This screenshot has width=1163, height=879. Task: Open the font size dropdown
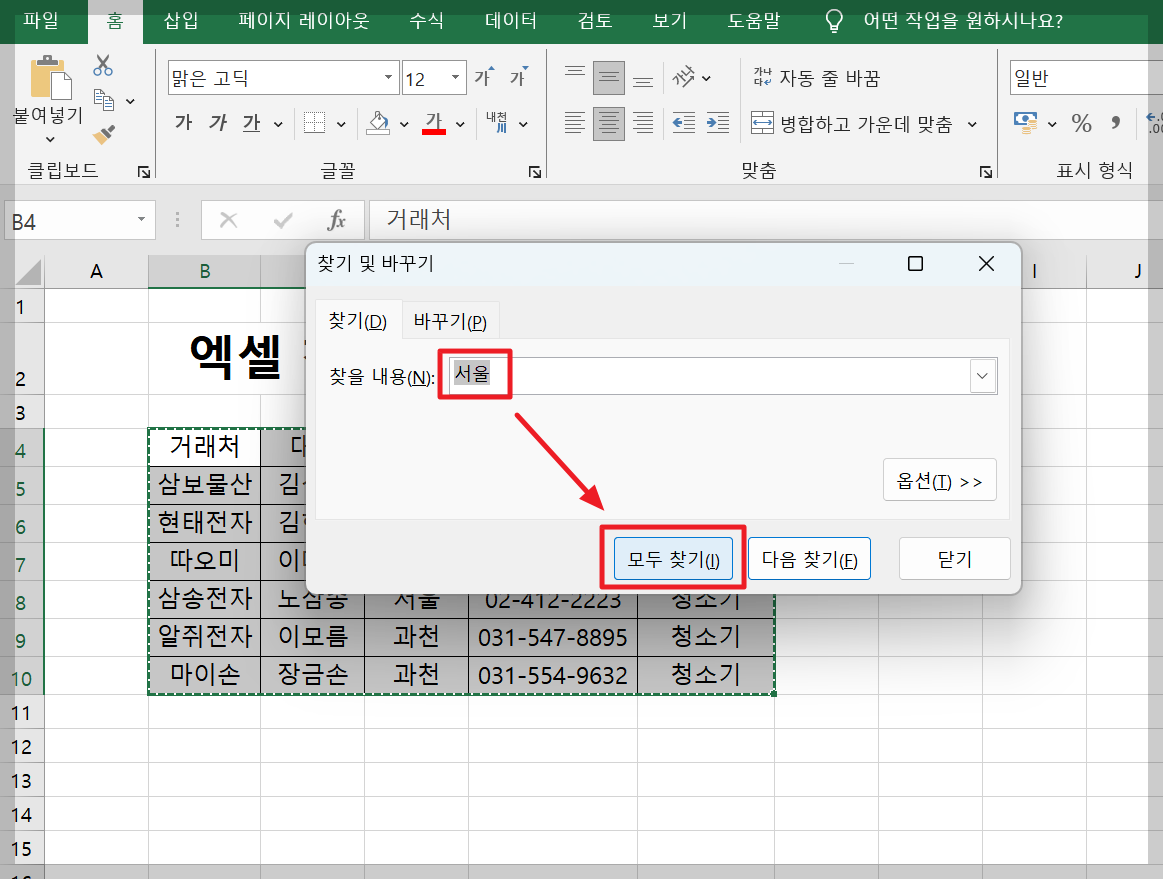tap(455, 76)
